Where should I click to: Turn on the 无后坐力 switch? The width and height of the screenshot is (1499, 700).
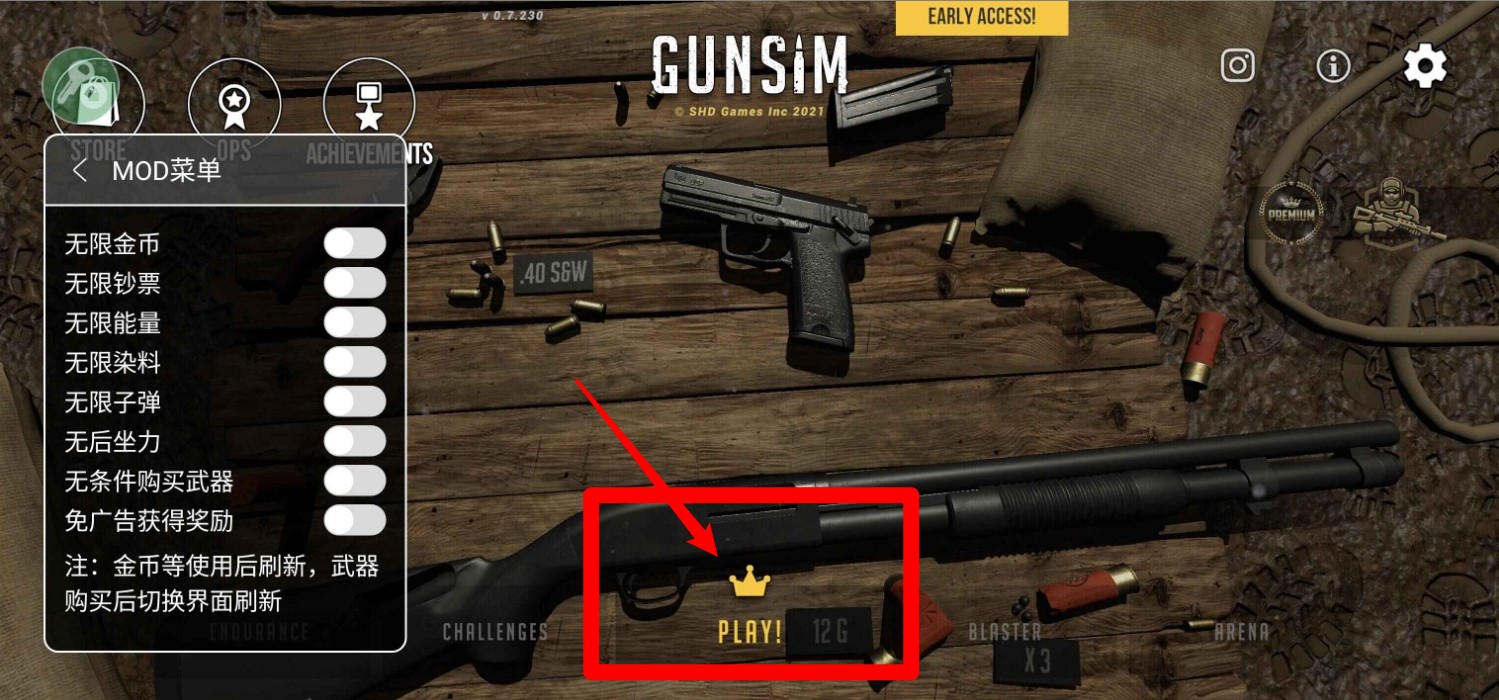(x=355, y=441)
